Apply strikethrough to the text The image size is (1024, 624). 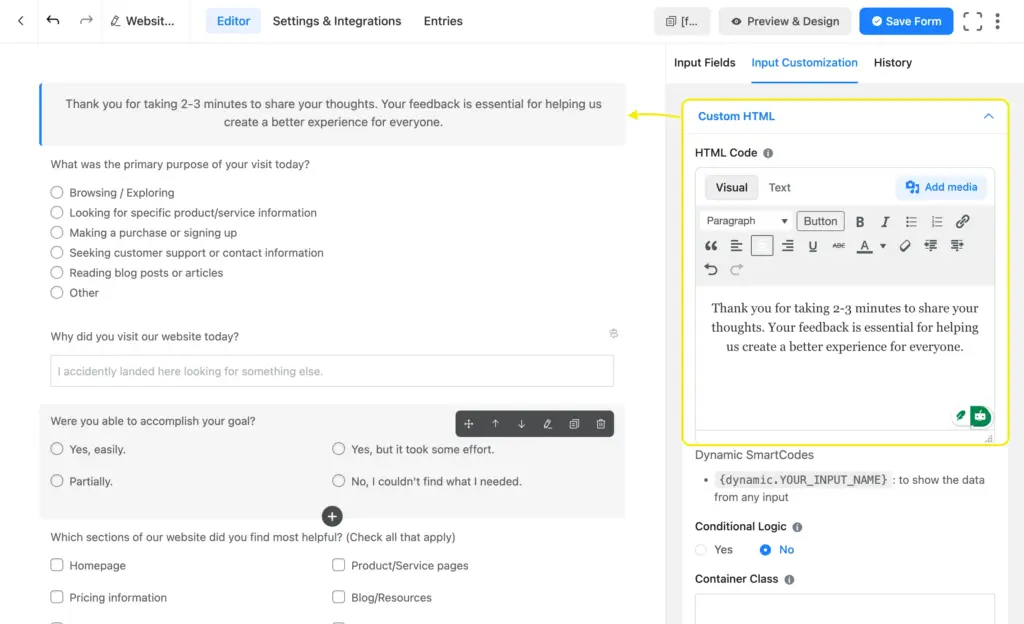point(838,245)
